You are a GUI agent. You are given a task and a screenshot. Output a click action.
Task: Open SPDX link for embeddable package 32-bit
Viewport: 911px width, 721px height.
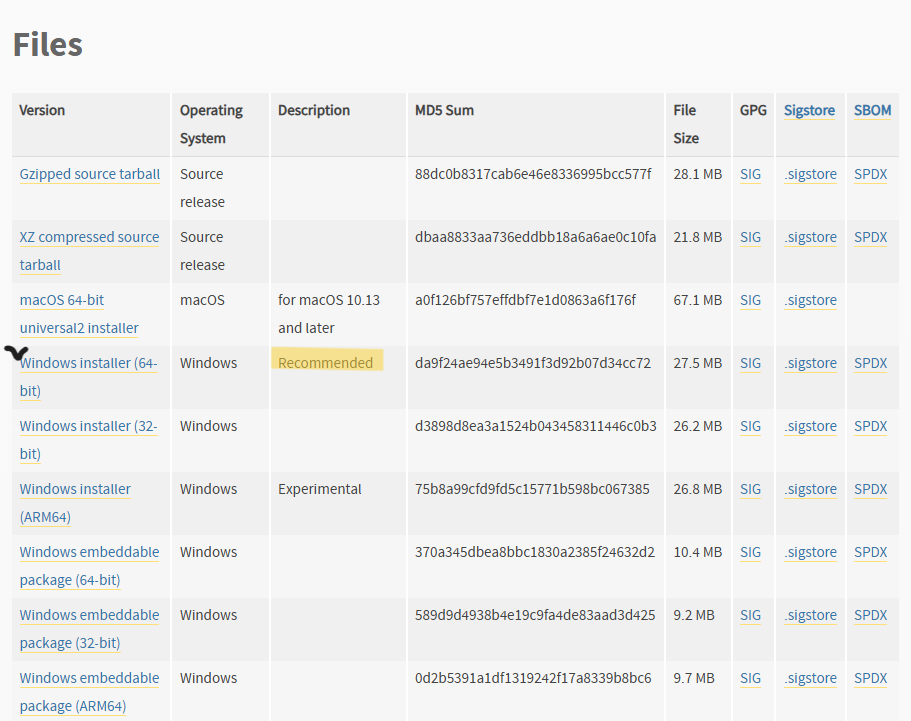pyautogui.click(x=870, y=615)
